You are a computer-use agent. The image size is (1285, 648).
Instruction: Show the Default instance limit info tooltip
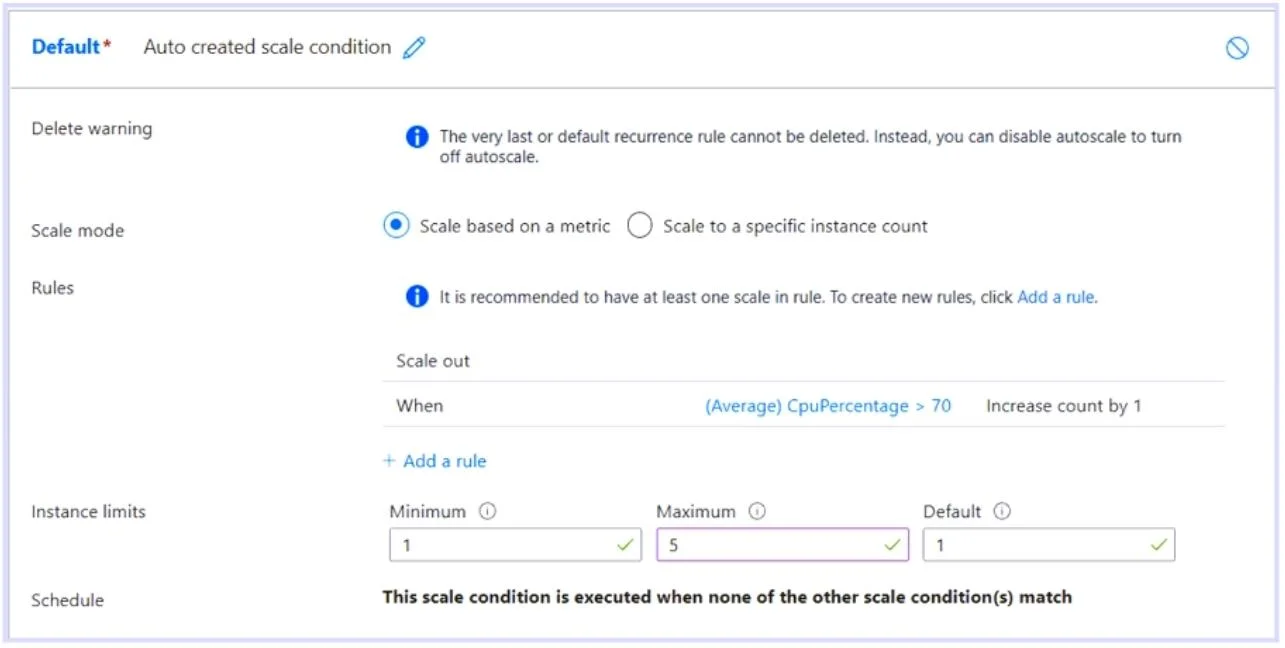tap(1002, 511)
